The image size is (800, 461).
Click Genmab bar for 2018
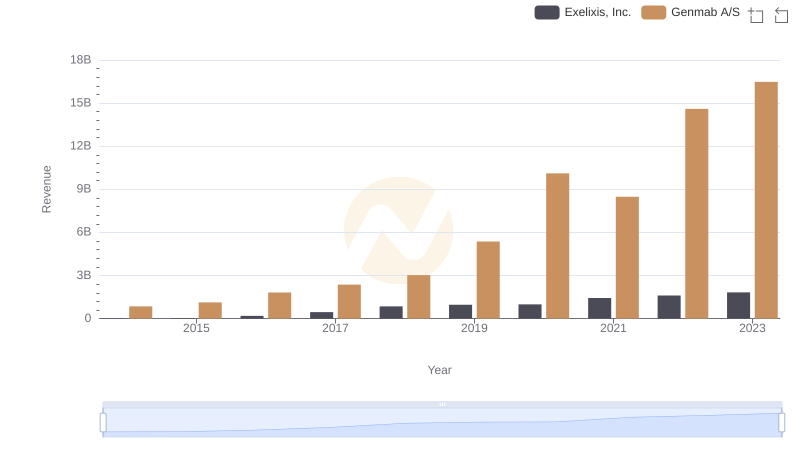click(x=418, y=297)
